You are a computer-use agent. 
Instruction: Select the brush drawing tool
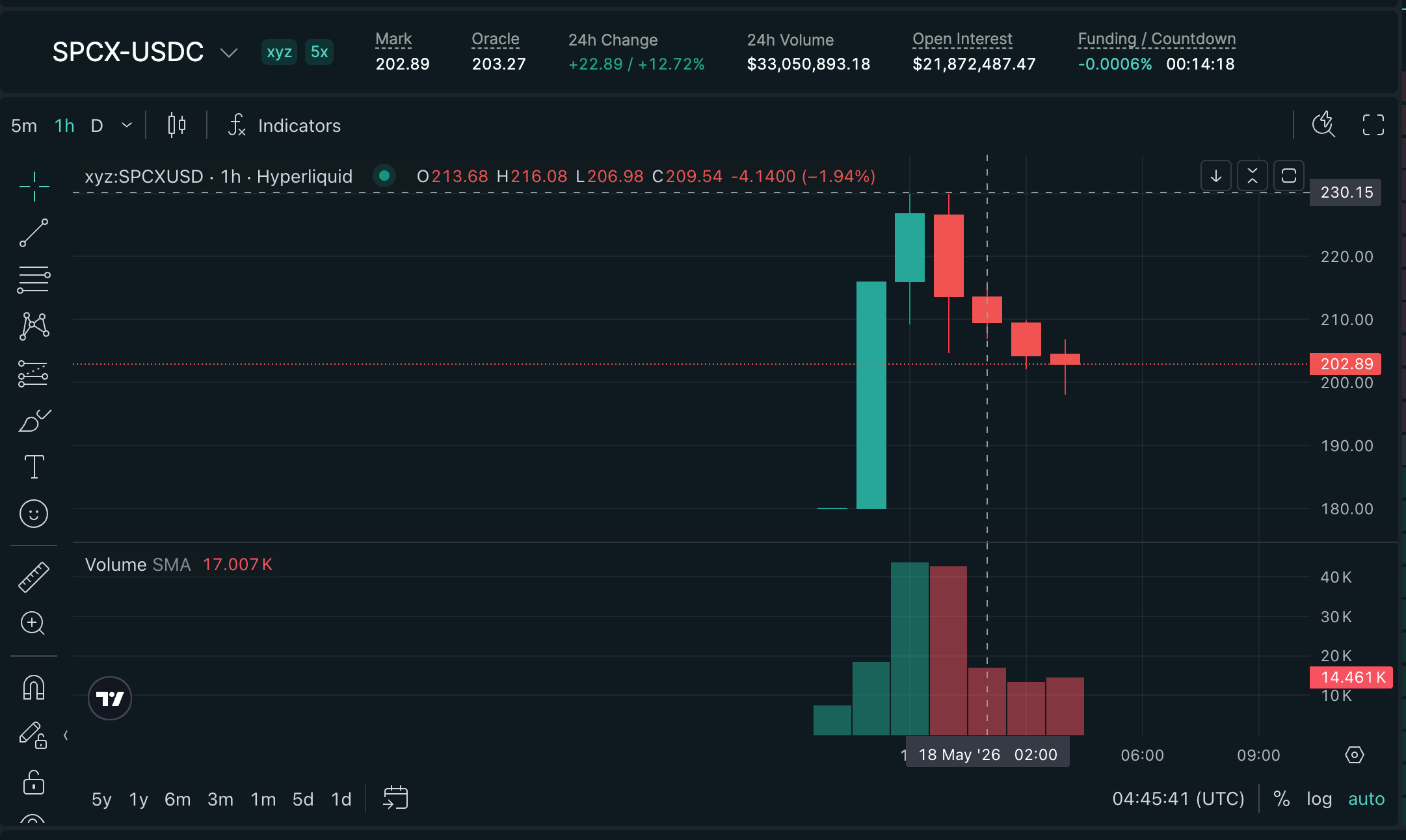pyautogui.click(x=34, y=421)
